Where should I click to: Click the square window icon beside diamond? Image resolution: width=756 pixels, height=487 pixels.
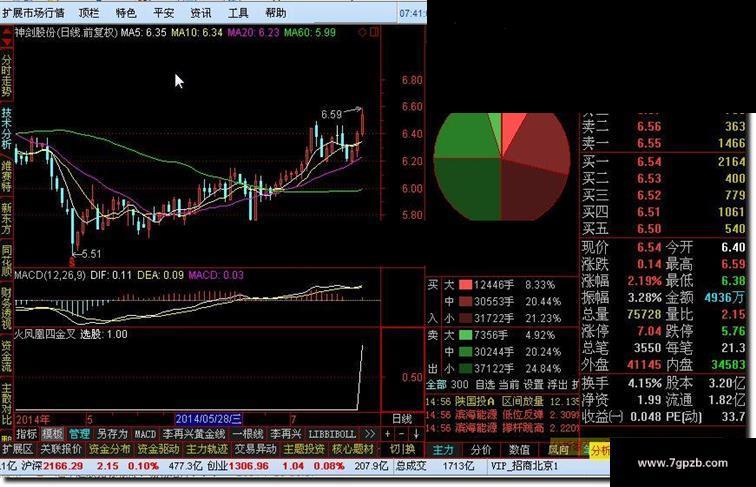(x=374, y=32)
